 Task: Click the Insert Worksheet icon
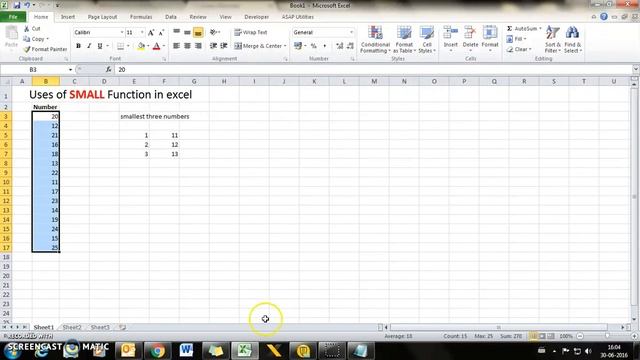click(122, 327)
